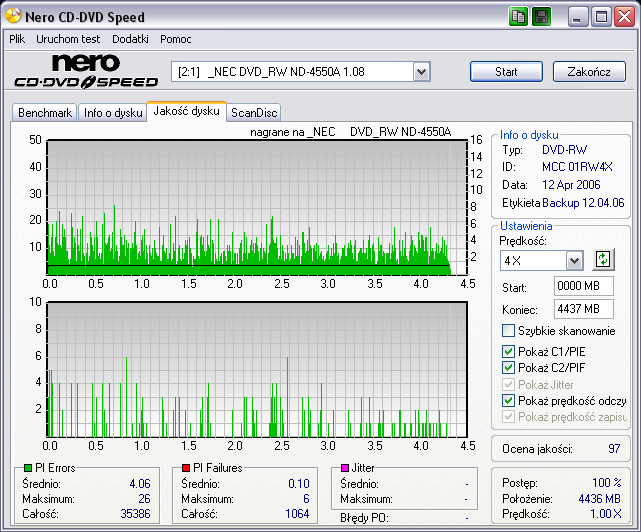Click the Nero CD-DVD Speed logo

point(86,71)
